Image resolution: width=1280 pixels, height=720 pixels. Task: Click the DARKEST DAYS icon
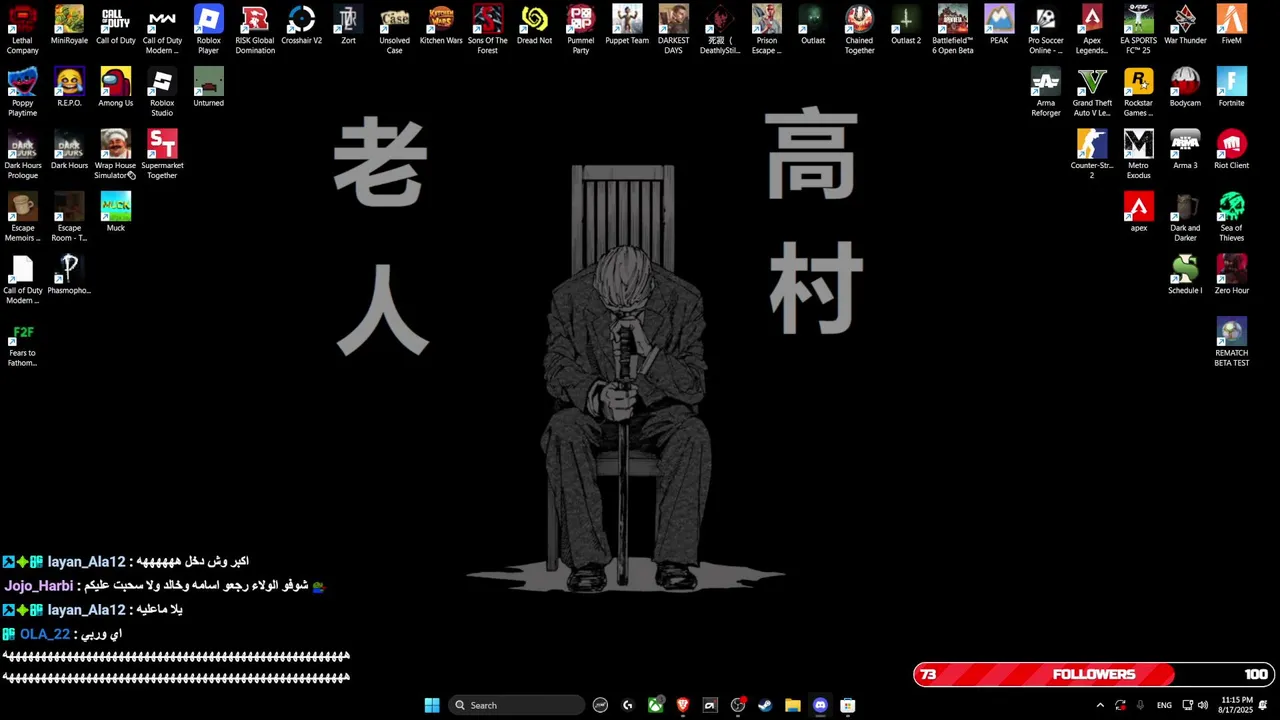point(673,30)
